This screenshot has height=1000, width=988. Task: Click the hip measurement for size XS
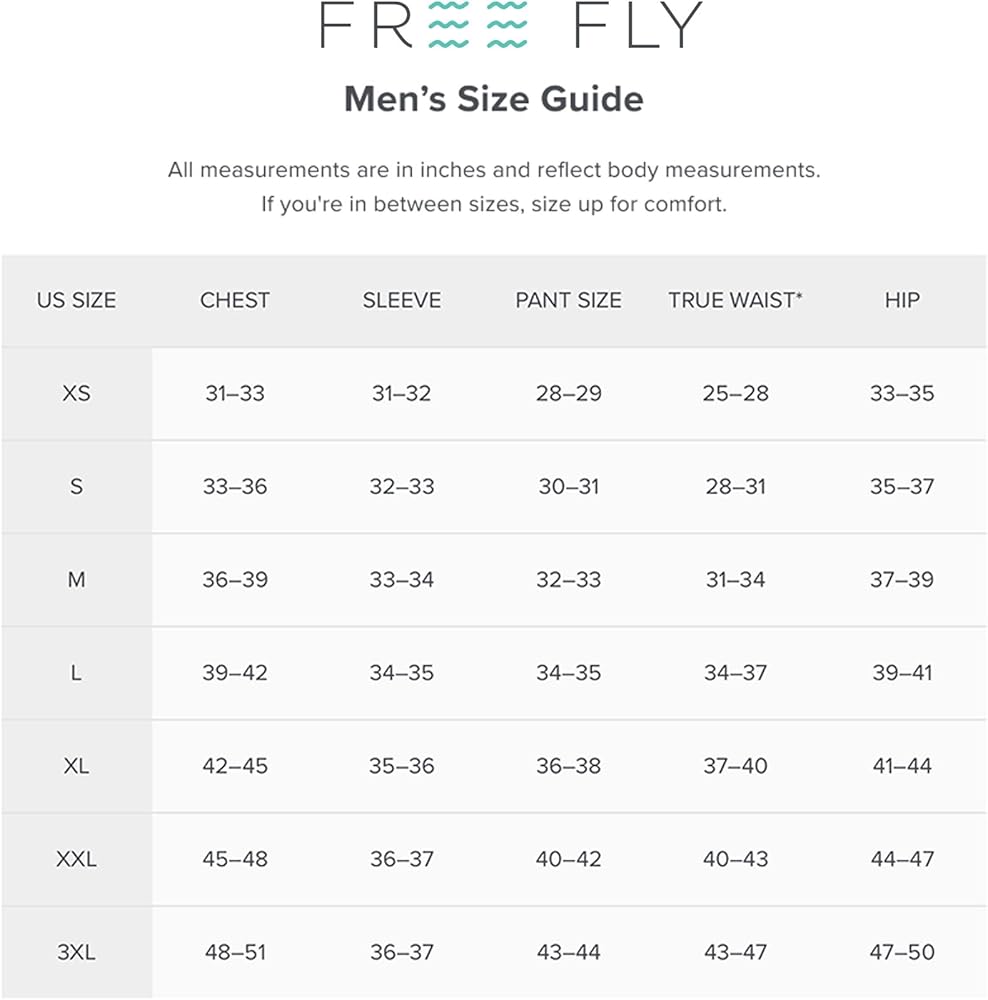pyautogui.click(x=902, y=393)
